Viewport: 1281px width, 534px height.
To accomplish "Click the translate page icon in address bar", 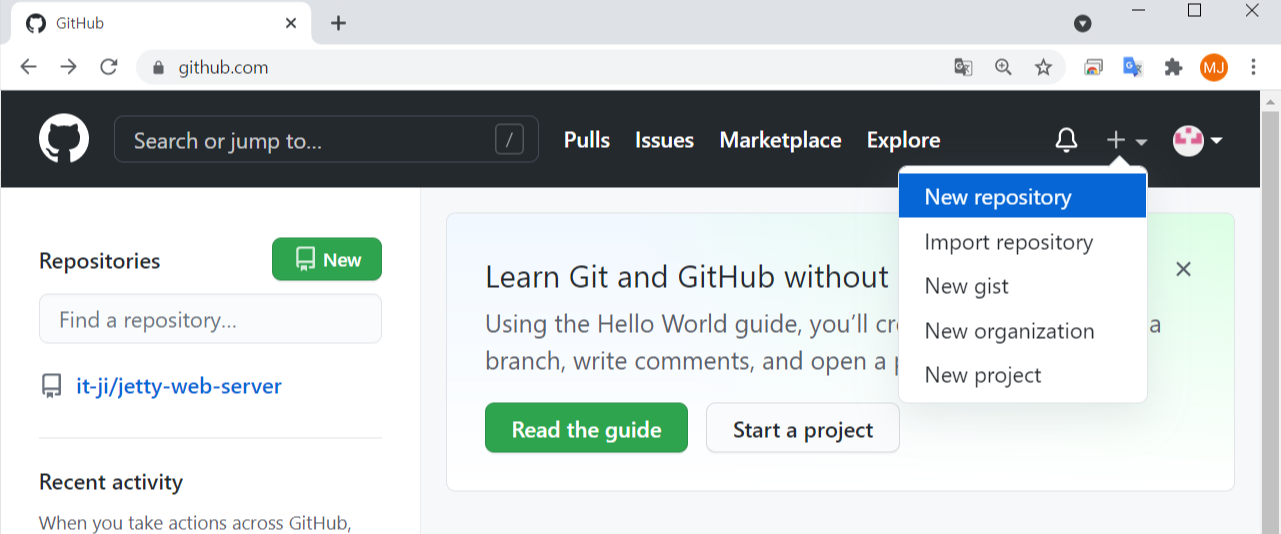I will coord(963,67).
